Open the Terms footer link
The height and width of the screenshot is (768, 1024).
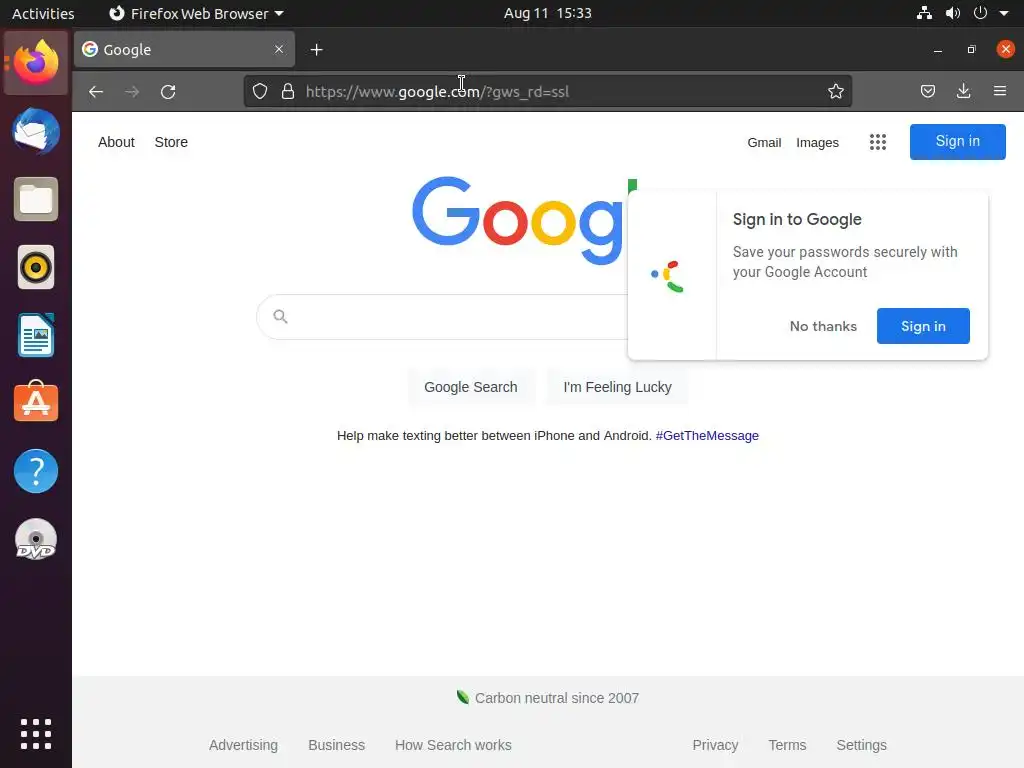click(x=787, y=745)
